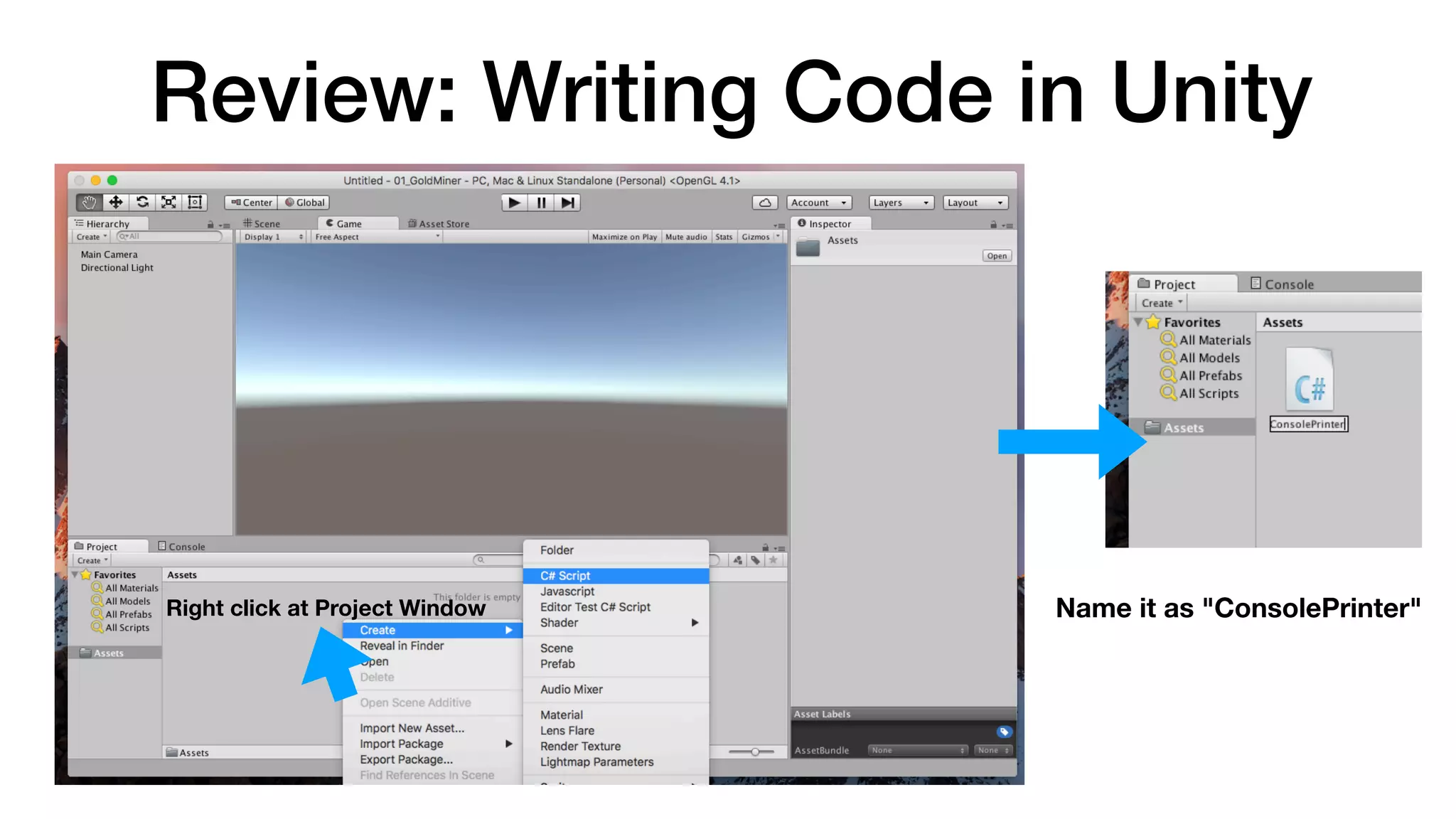Click the Open button in Inspector
Image resolution: width=1456 pixels, height=819 pixels.
tap(997, 256)
